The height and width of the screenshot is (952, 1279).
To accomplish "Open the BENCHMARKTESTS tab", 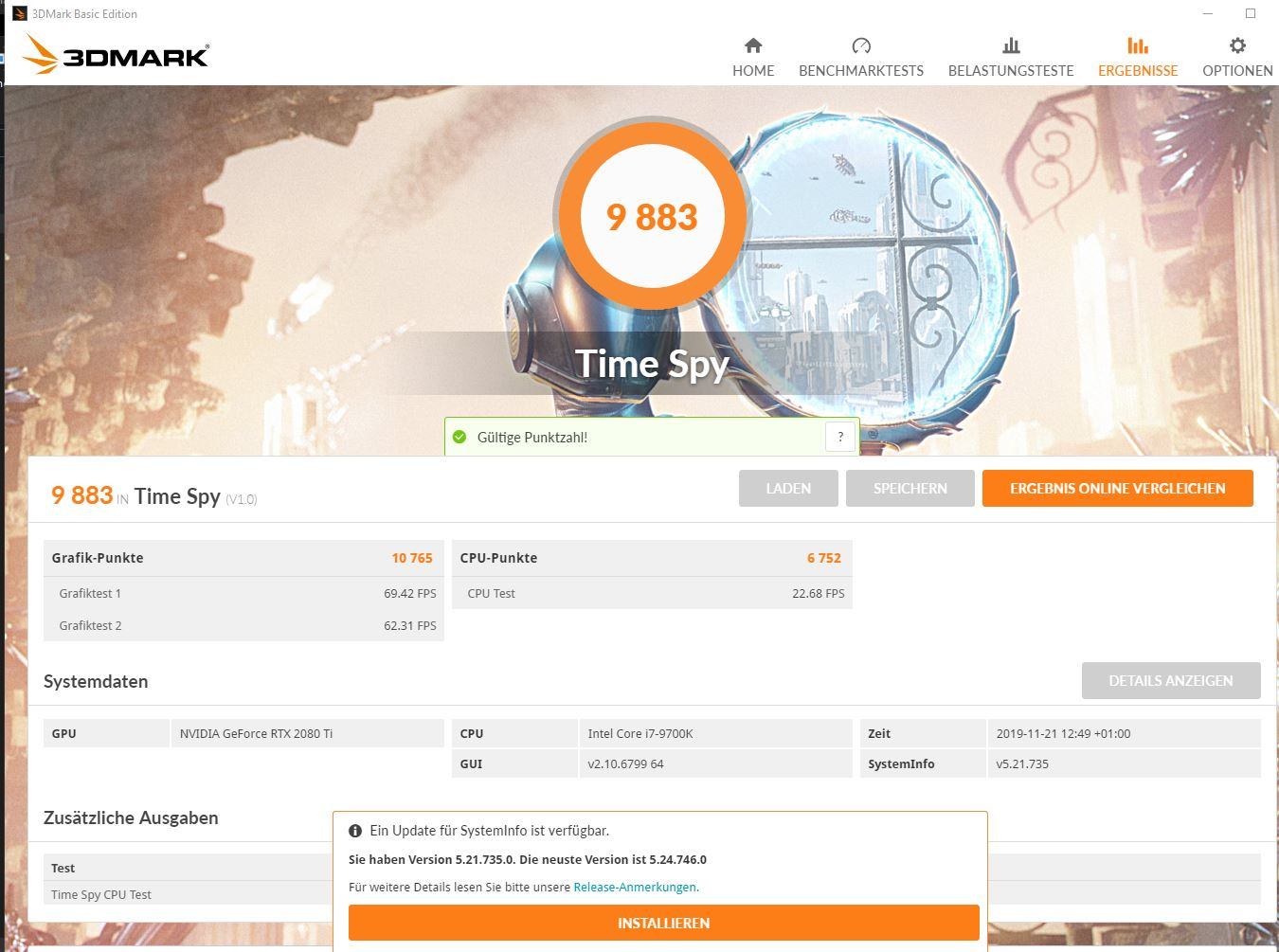I will point(861,57).
